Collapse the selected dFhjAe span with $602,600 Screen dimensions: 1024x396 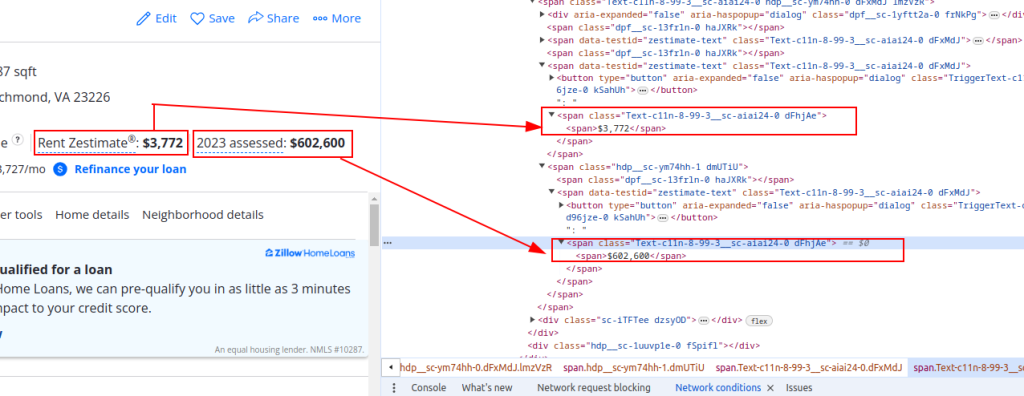tap(561, 242)
